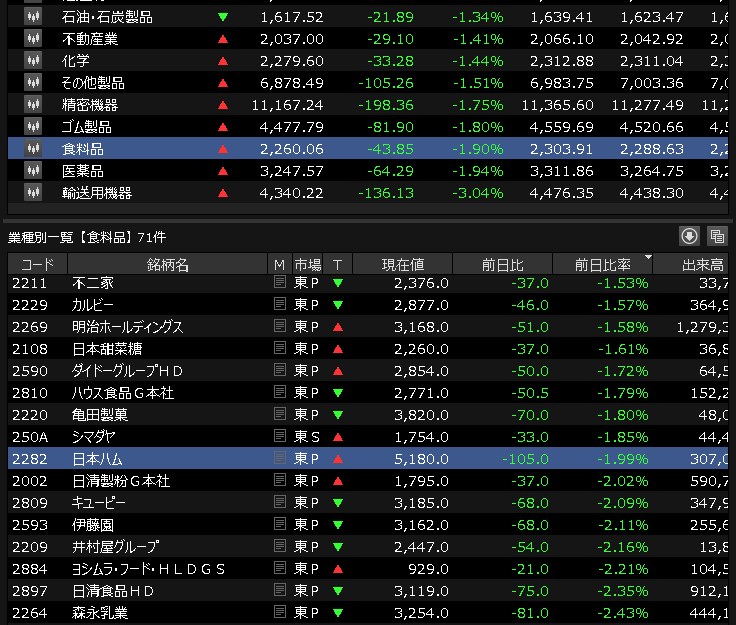736x625 pixels.
Task: Select stock code 250A
Action: (30, 437)
